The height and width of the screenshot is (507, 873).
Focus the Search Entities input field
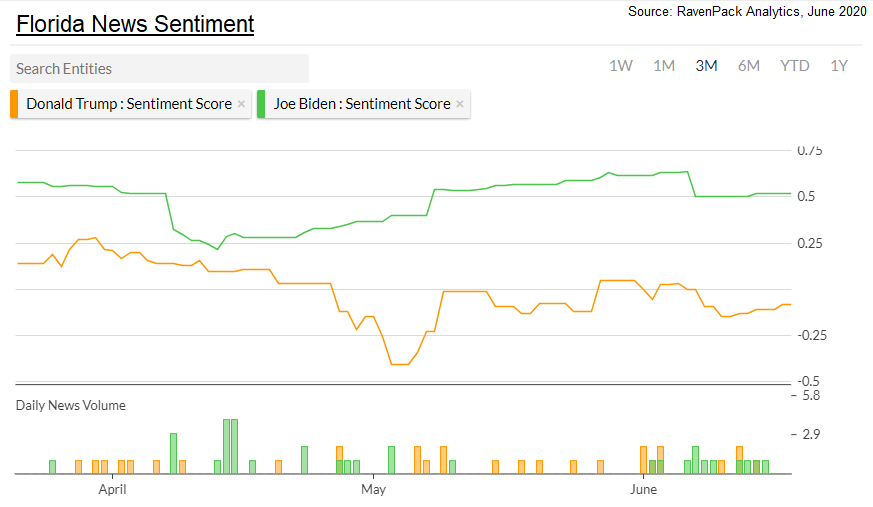click(160, 69)
